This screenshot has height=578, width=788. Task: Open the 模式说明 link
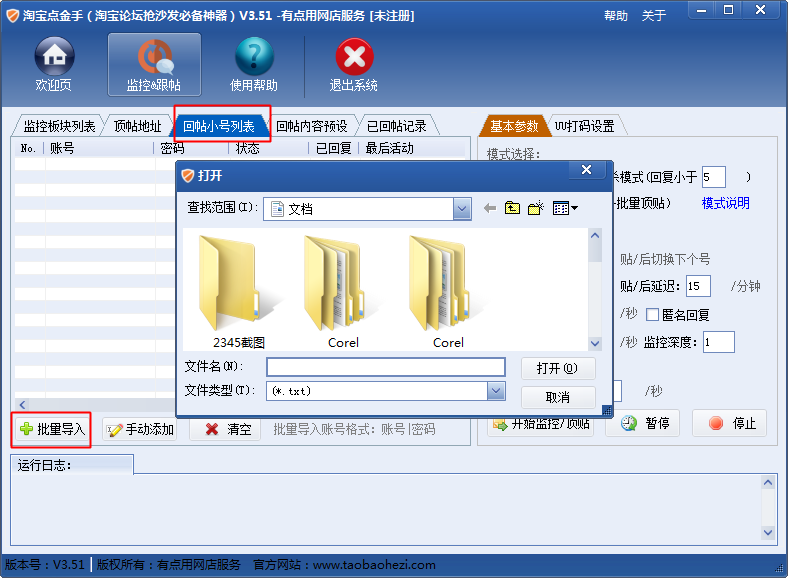(x=725, y=203)
